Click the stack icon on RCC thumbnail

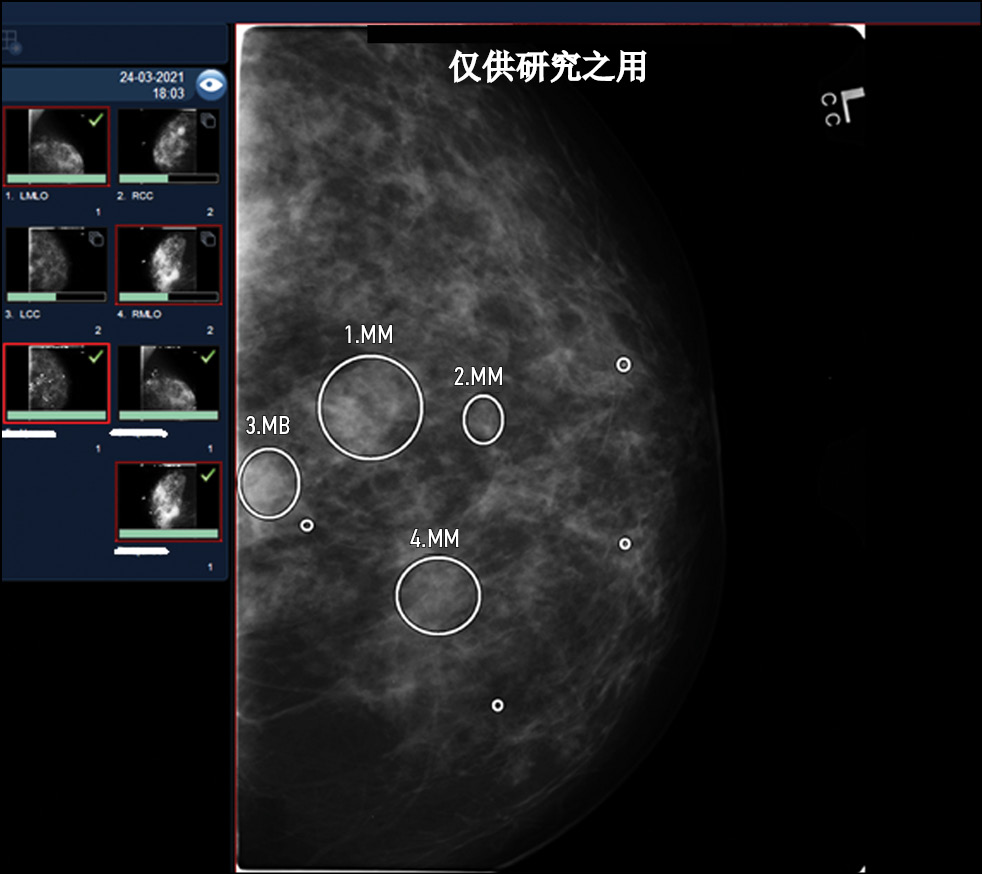click(x=208, y=121)
